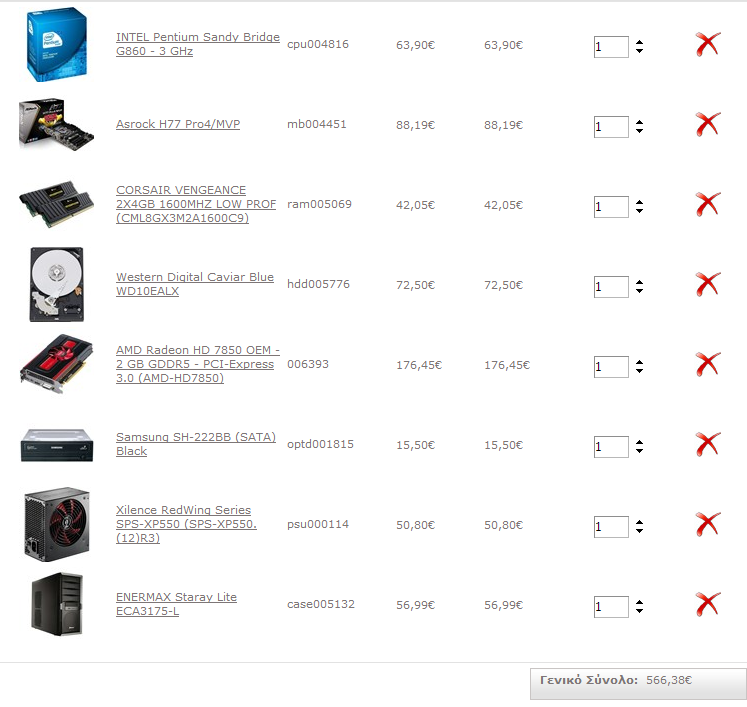
Task: Remove the INTEL Pentium G860 from cart
Action: pyautogui.click(x=708, y=44)
